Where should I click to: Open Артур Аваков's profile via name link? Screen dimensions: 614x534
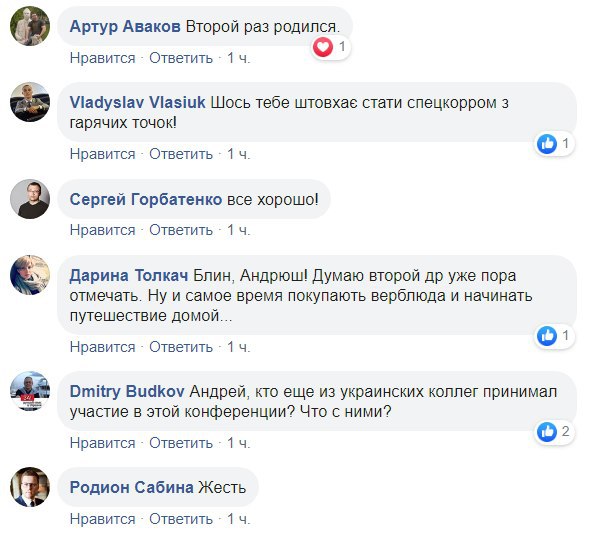point(125,28)
